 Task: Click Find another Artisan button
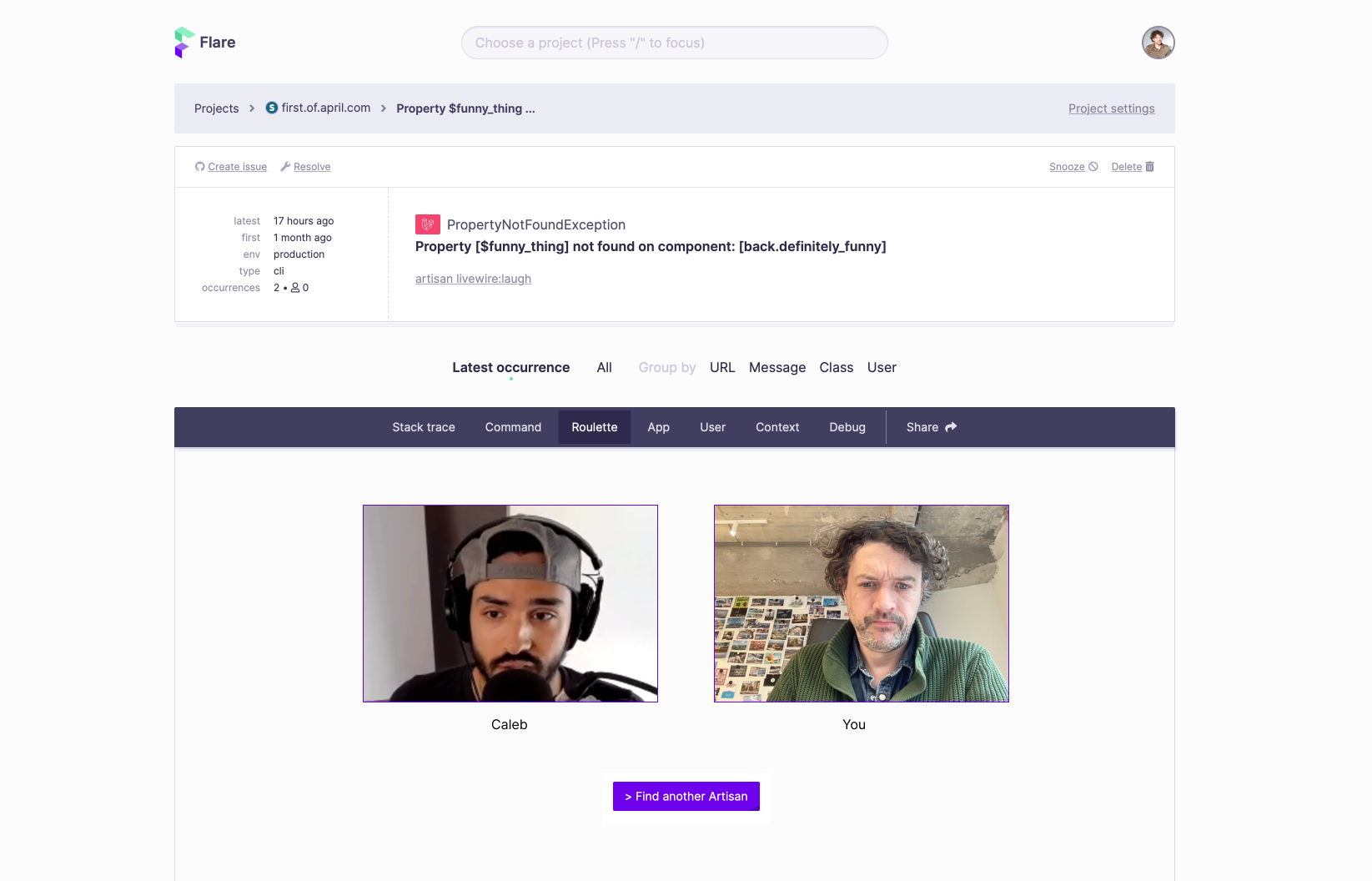click(686, 796)
